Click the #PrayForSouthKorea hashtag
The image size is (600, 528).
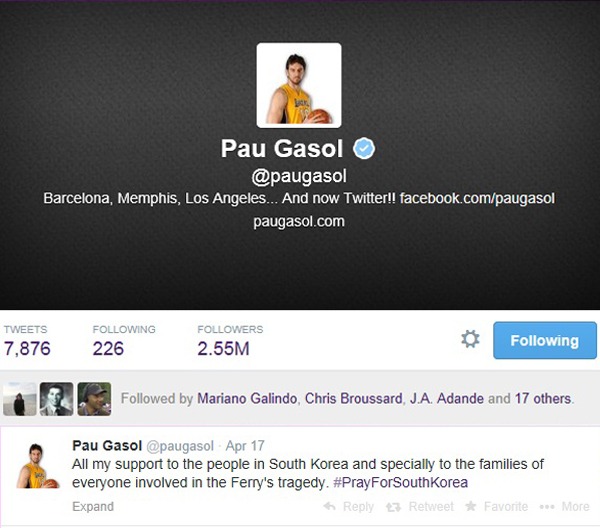401,482
